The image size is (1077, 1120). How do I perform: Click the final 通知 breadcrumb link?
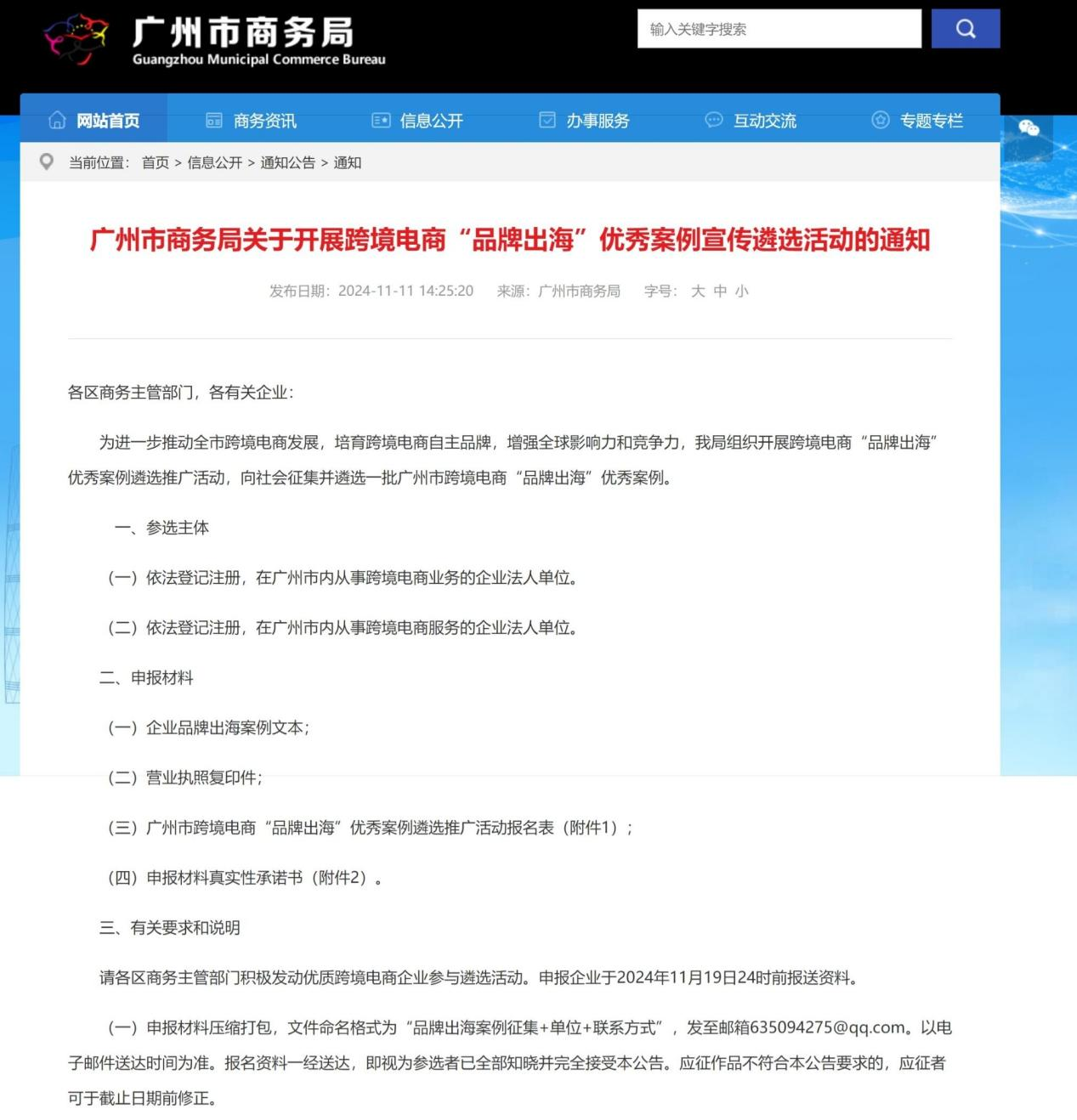coord(348,162)
